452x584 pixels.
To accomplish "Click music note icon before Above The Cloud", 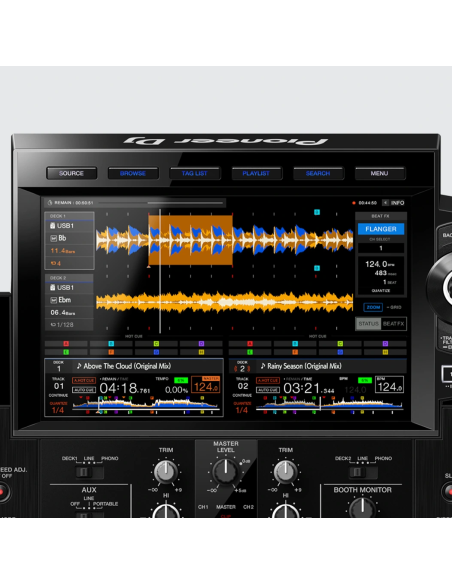I will pyautogui.click(x=79, y=366).
